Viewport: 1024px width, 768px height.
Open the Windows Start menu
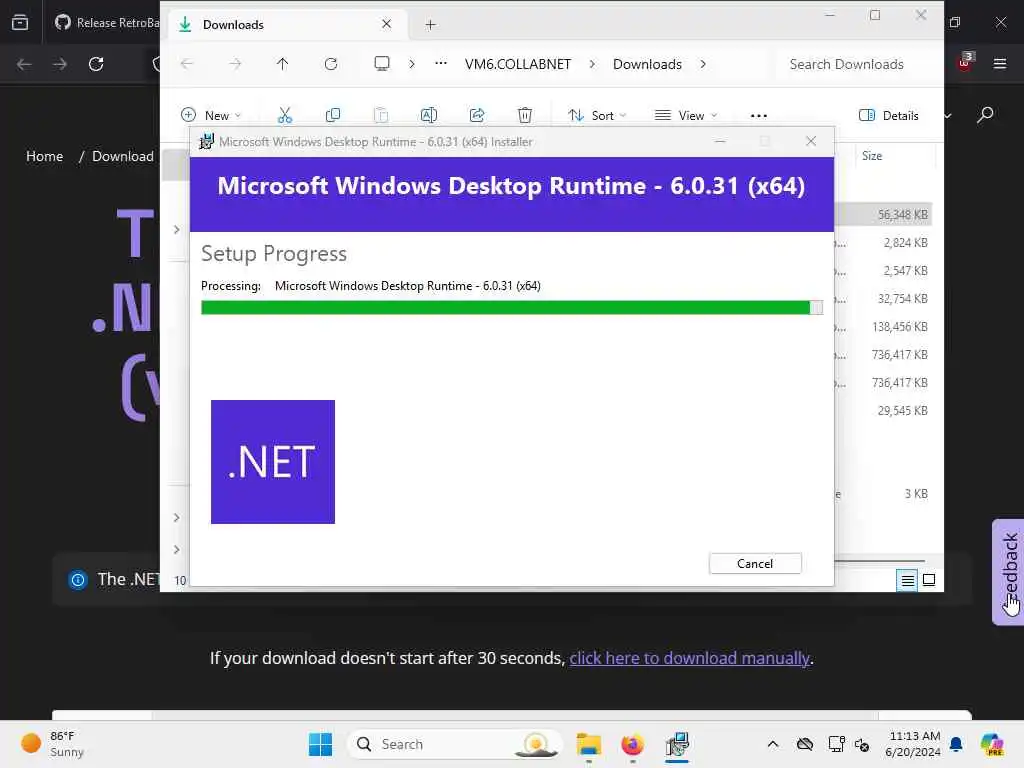coord(320,744)
